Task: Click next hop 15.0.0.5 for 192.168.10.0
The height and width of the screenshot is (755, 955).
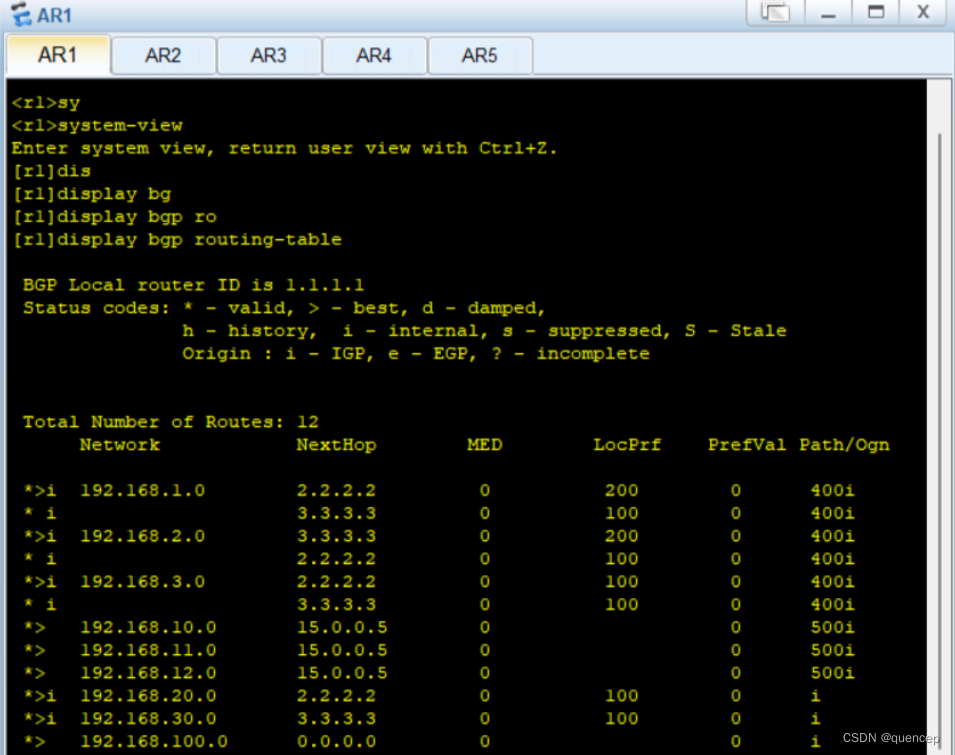Action: pos(342,627)
